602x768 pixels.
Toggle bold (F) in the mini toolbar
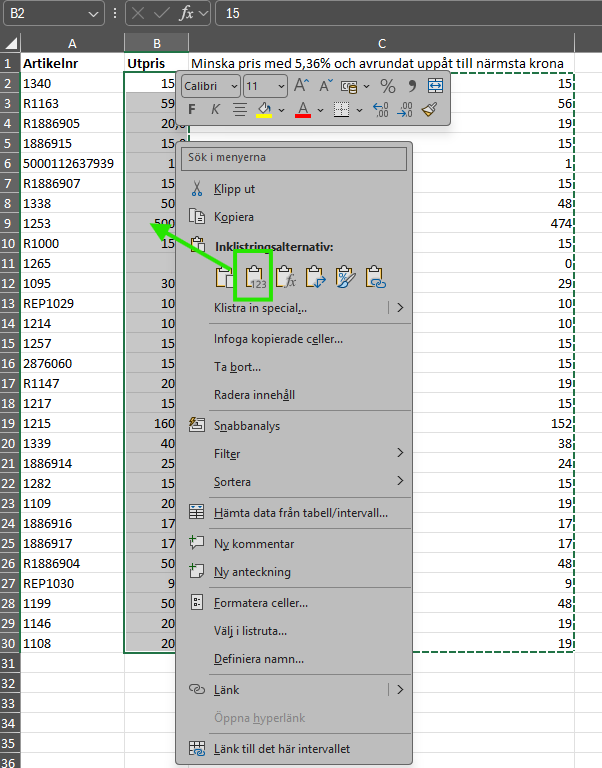pyautogui.click(x=191, y=110)
